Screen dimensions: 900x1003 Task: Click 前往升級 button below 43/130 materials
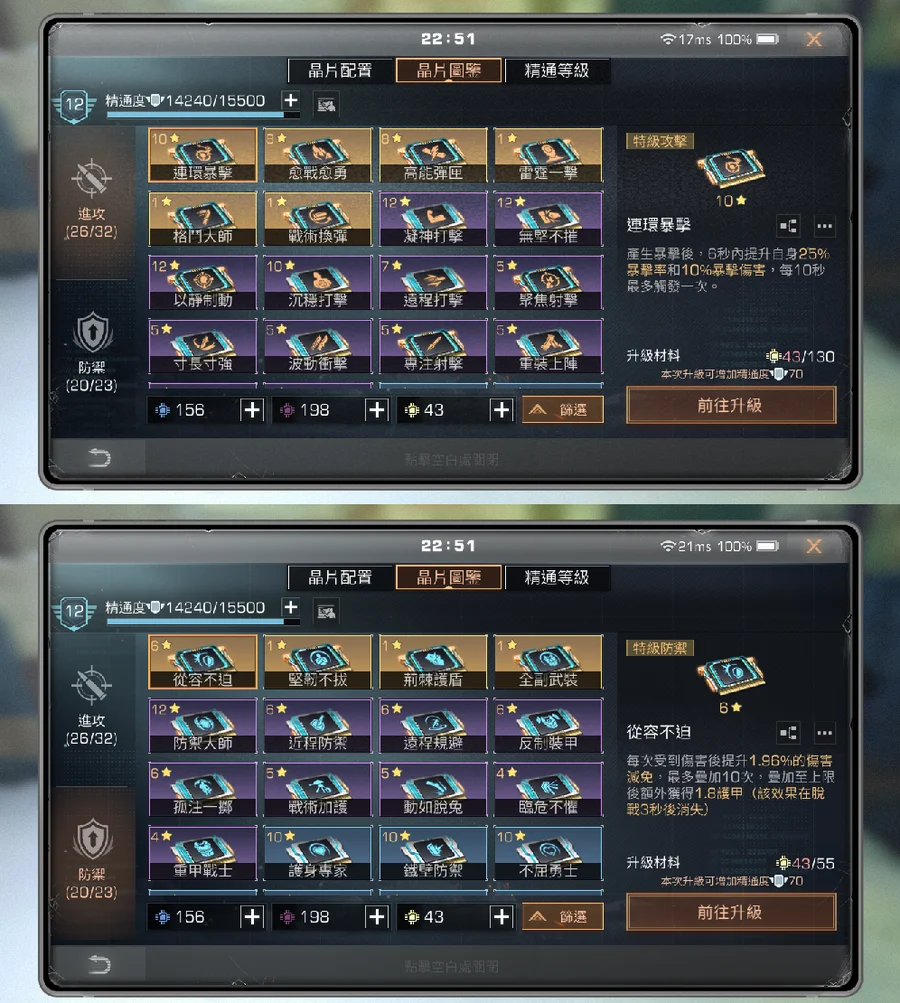pyautogui.click(x=731, y=406)
